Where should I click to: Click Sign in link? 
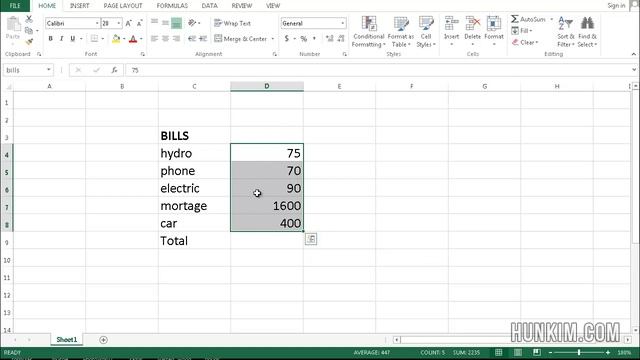tap(616, 6)
